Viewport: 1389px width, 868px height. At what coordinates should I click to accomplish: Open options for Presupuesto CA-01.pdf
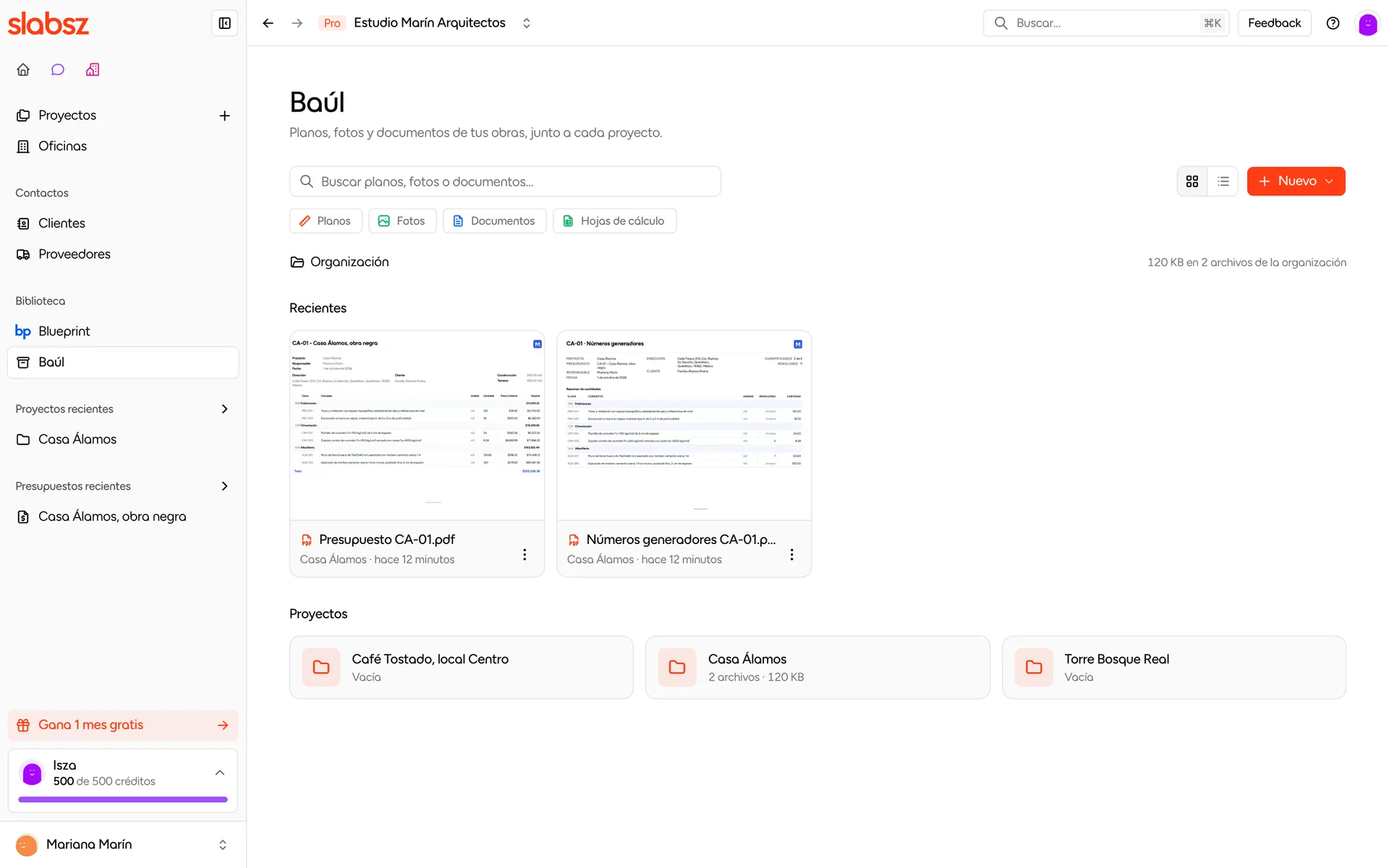click(524, 554)
